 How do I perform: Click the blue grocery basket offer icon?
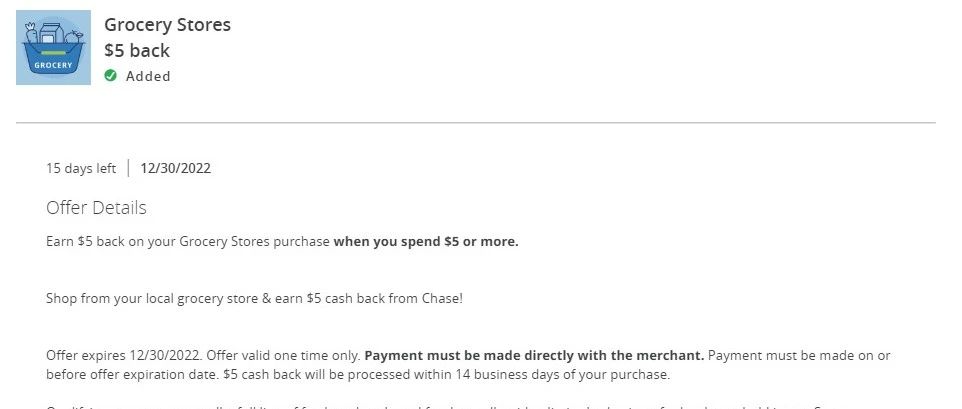point(53,47)
